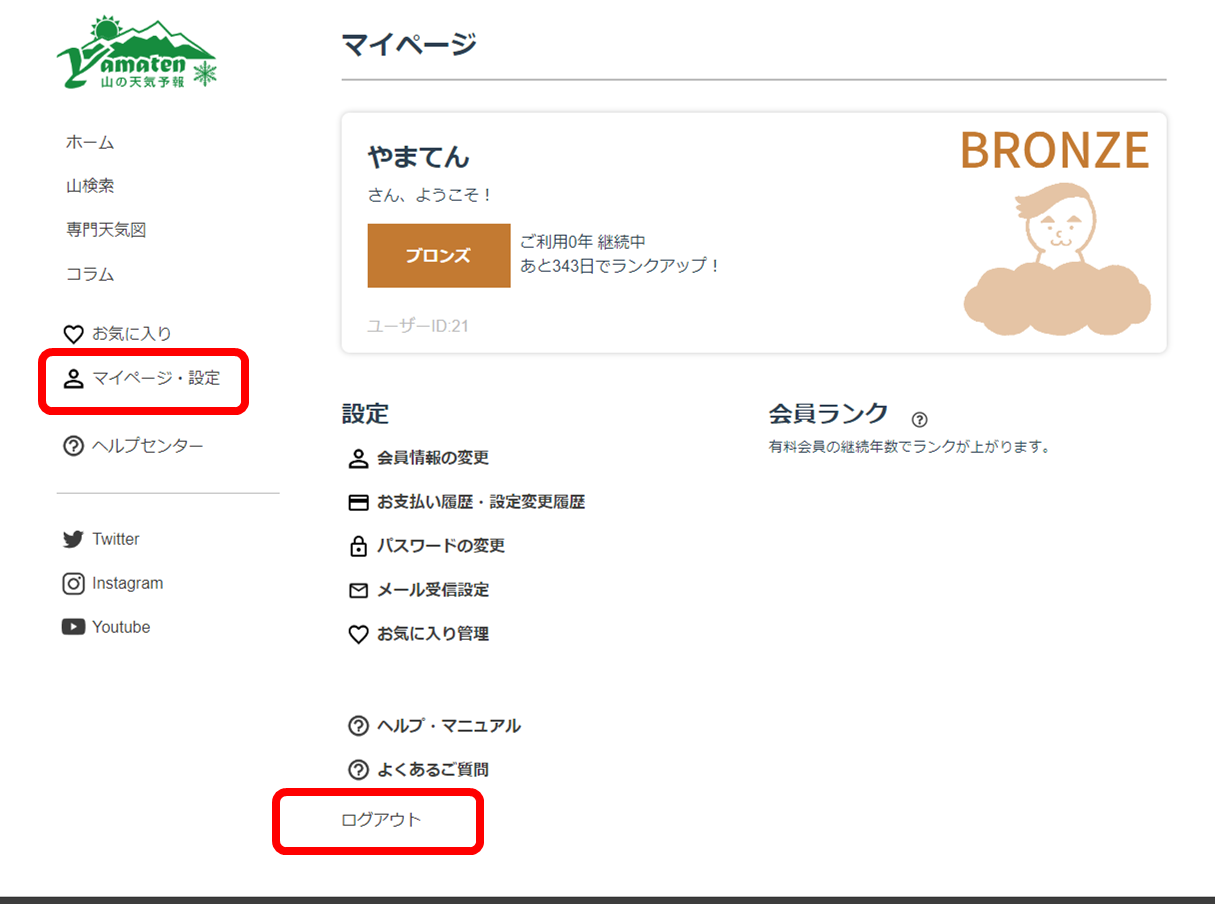Open Instagram via the camera icon

(x=73, y=583)
